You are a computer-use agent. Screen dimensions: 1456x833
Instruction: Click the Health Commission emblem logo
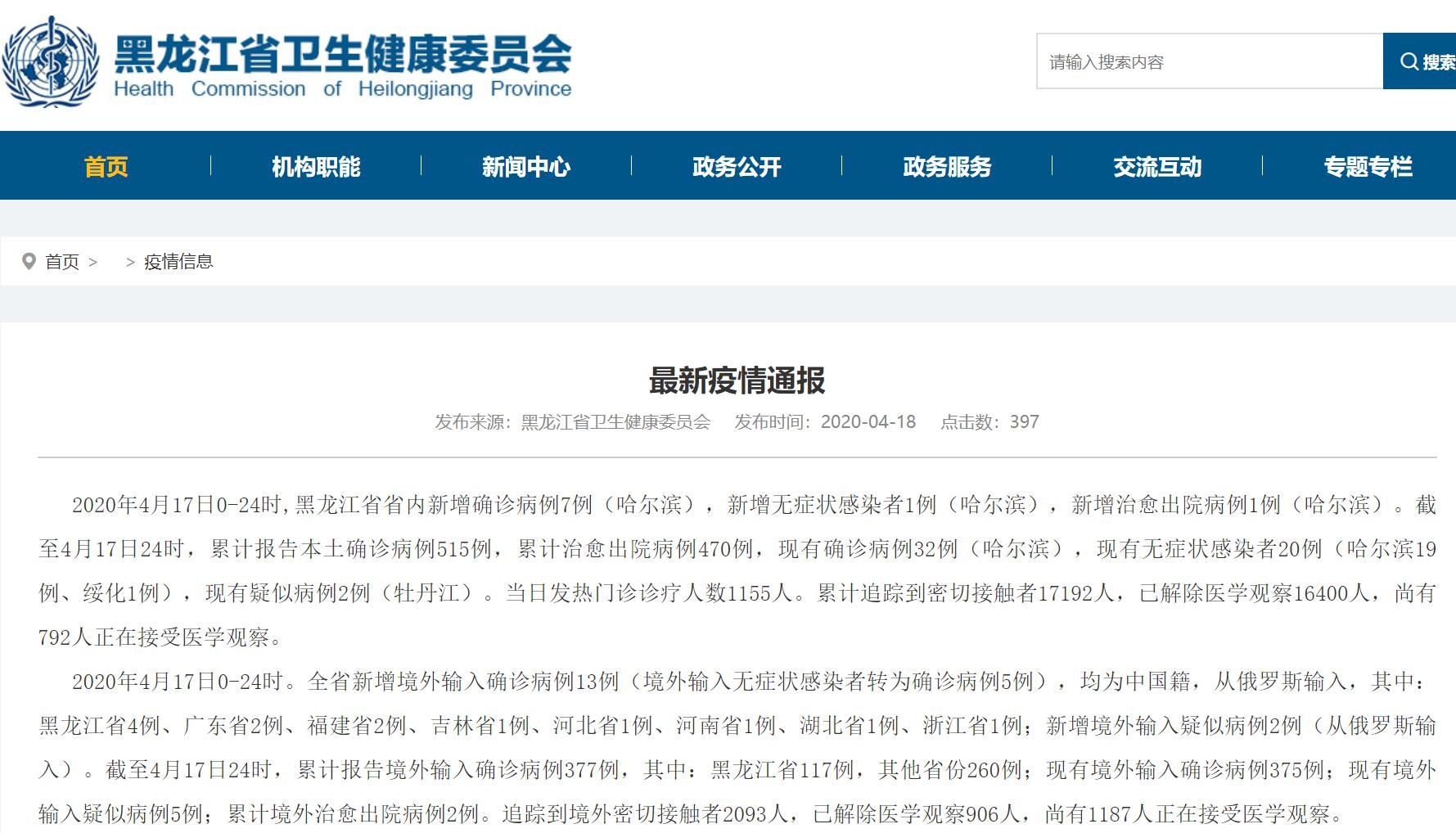(x=51, y=62)
